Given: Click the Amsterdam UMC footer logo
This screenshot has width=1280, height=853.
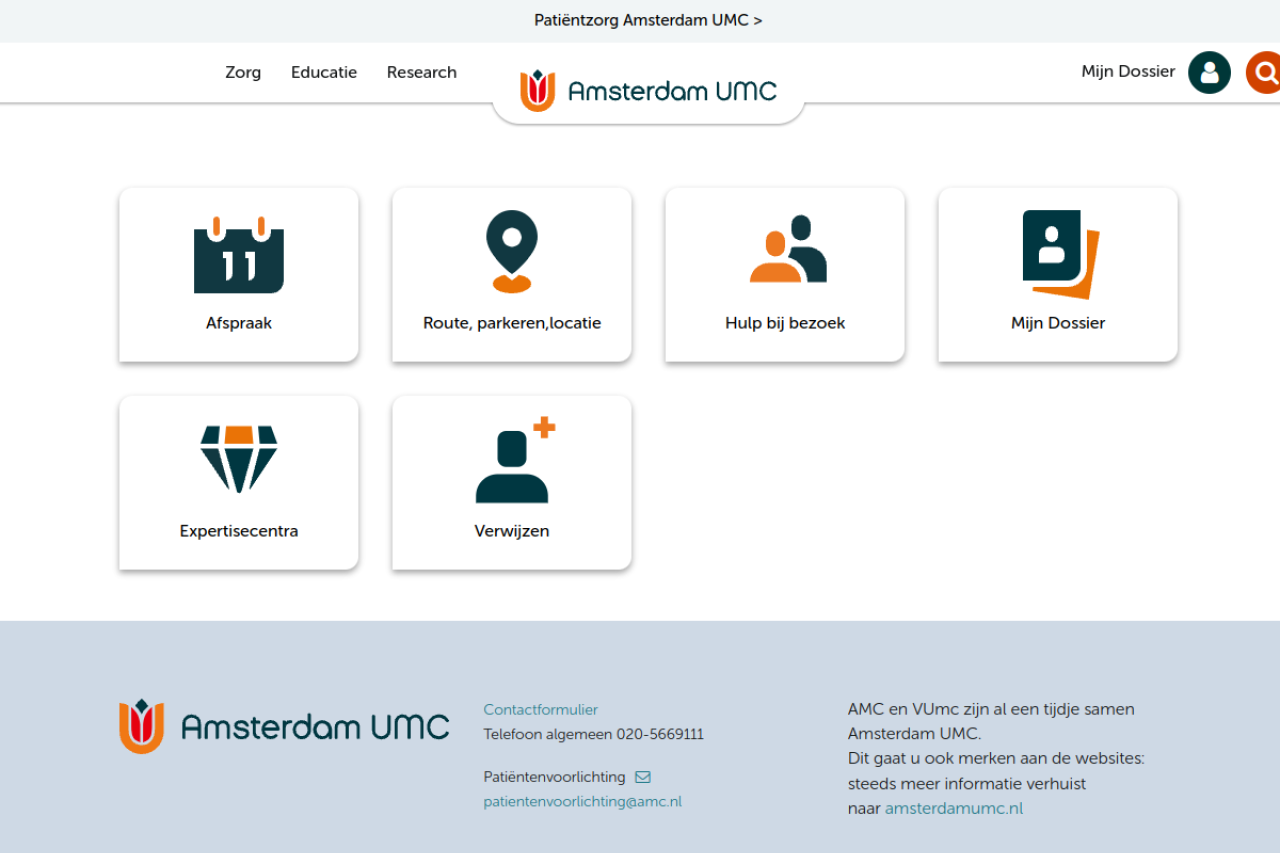Looking at the screenshot, I should pos(284,726).
